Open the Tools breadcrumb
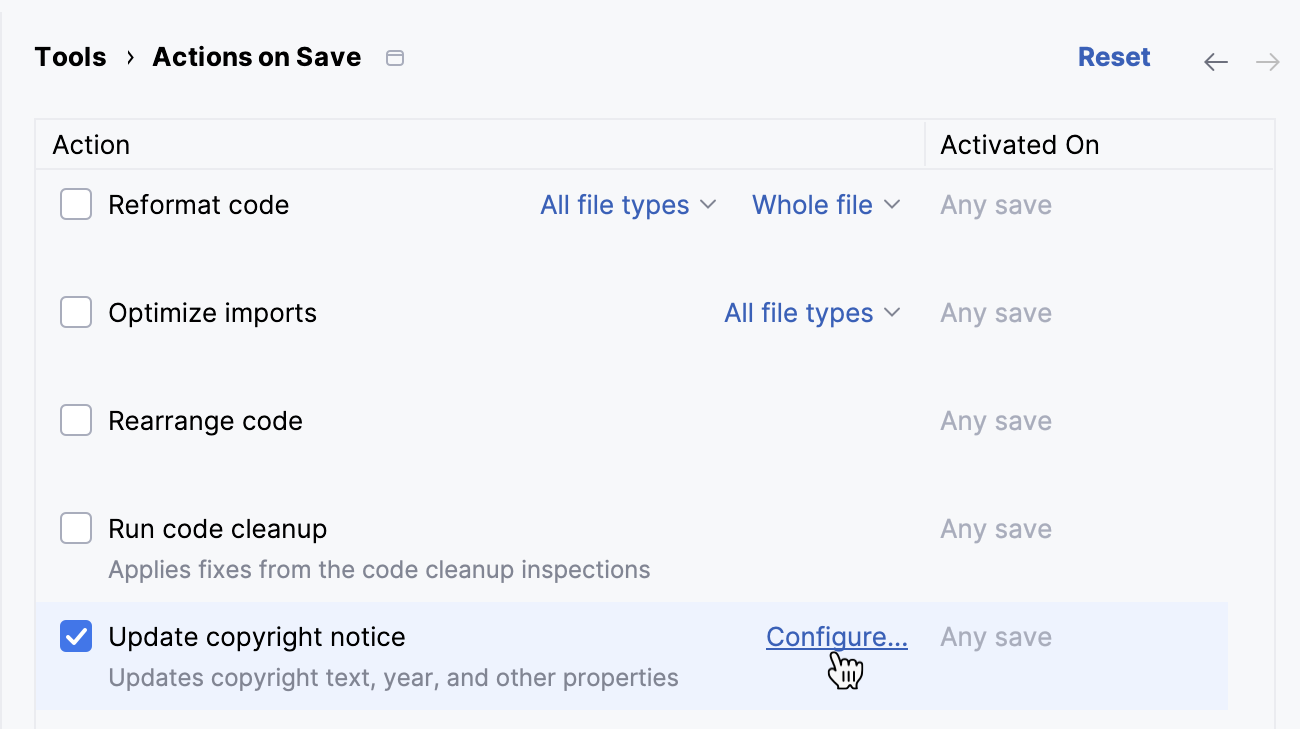The height and width of the screenshot is (729, 1300). point(70,57)
